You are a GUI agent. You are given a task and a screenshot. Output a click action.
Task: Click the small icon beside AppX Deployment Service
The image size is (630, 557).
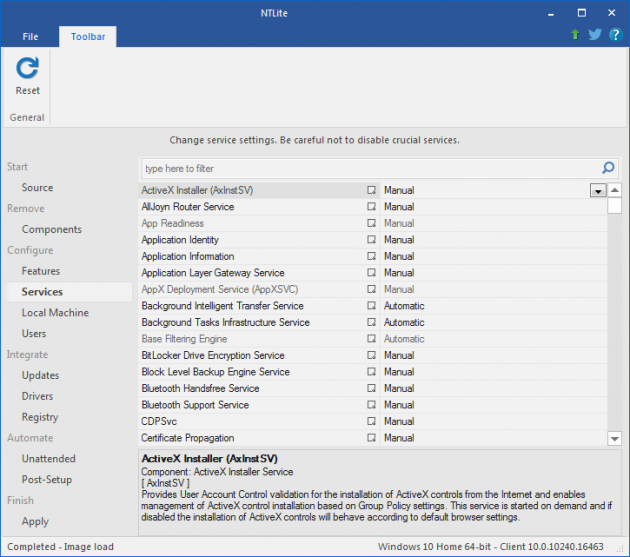point(371,289)
